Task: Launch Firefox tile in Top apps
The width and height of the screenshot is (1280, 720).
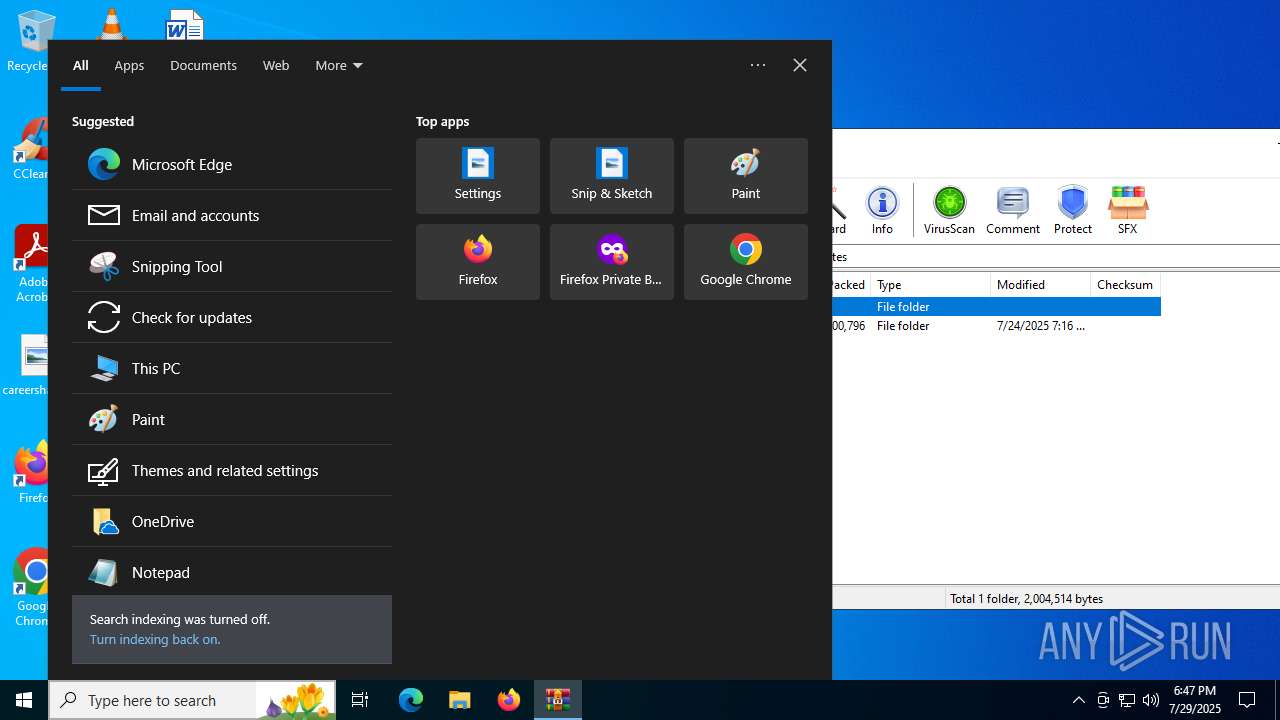Action: coord(478,262)
